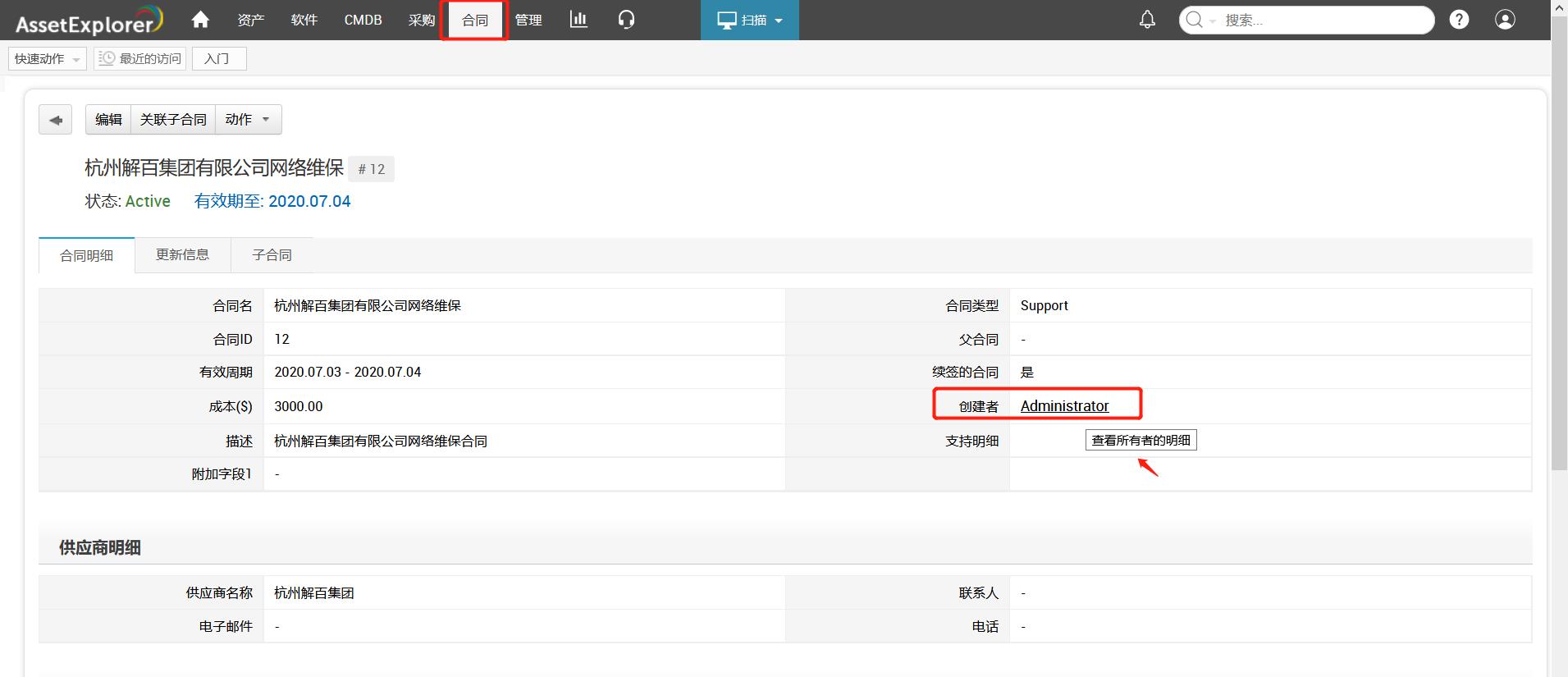Open 最近的访问 history
The image size is (1568, 677).
pos(140,59)
